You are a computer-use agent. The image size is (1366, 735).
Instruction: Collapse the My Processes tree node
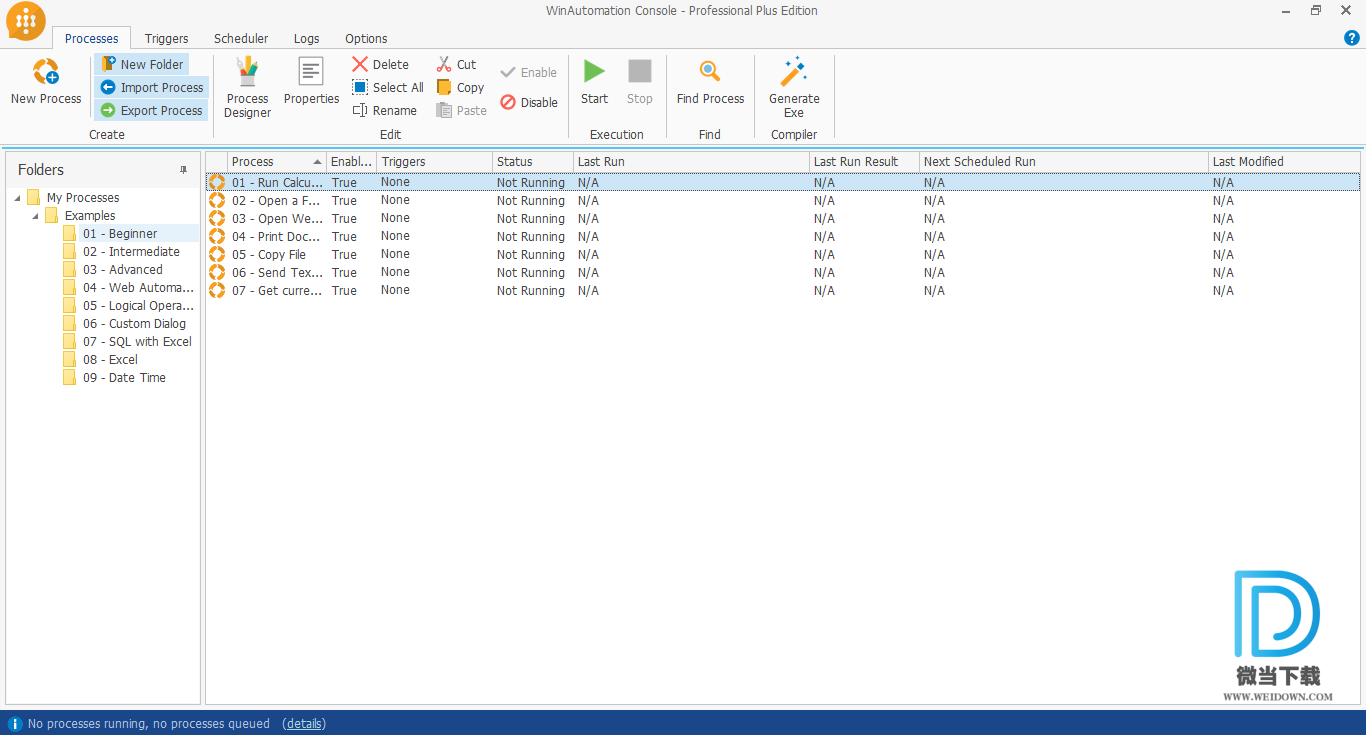point(17,198)
